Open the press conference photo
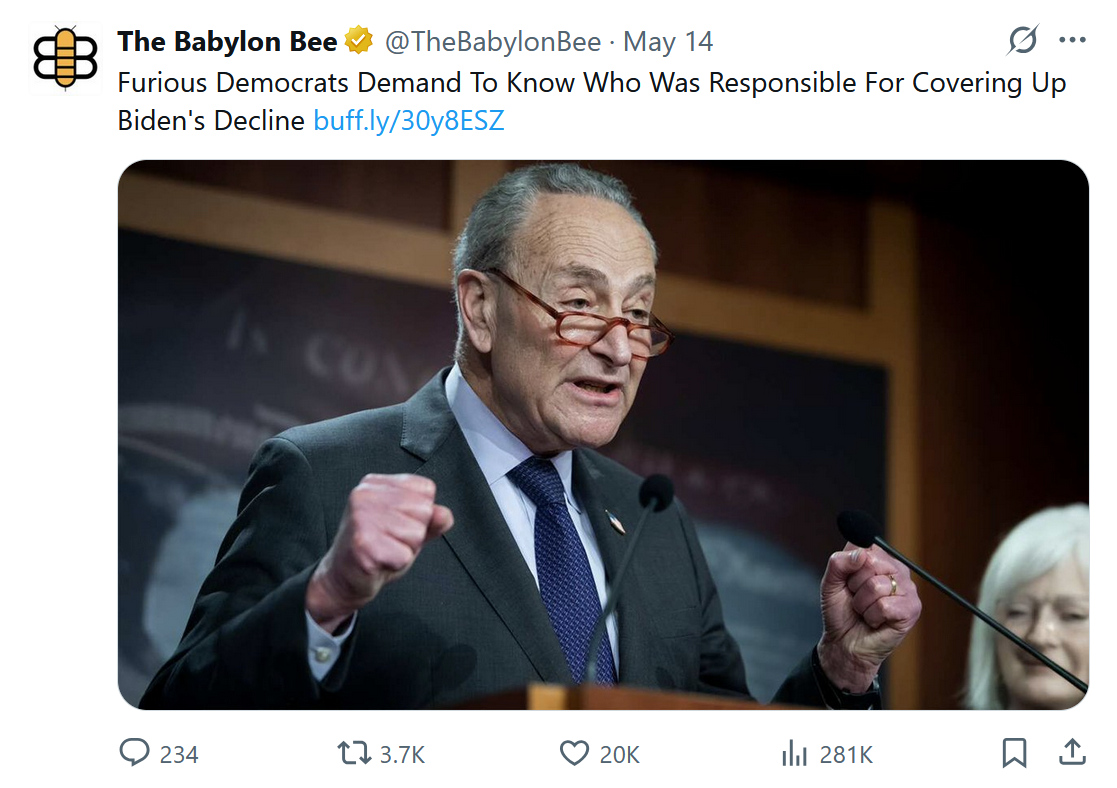 click(x=603, y=435)
